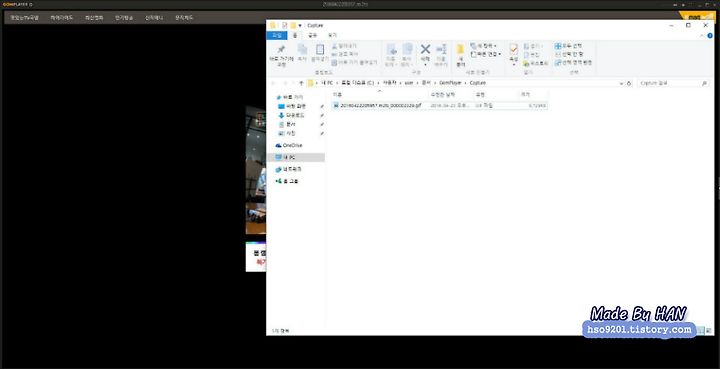
Task: Expand the chevron after GomPlayer in the address bar
Action: click(466, 83)
